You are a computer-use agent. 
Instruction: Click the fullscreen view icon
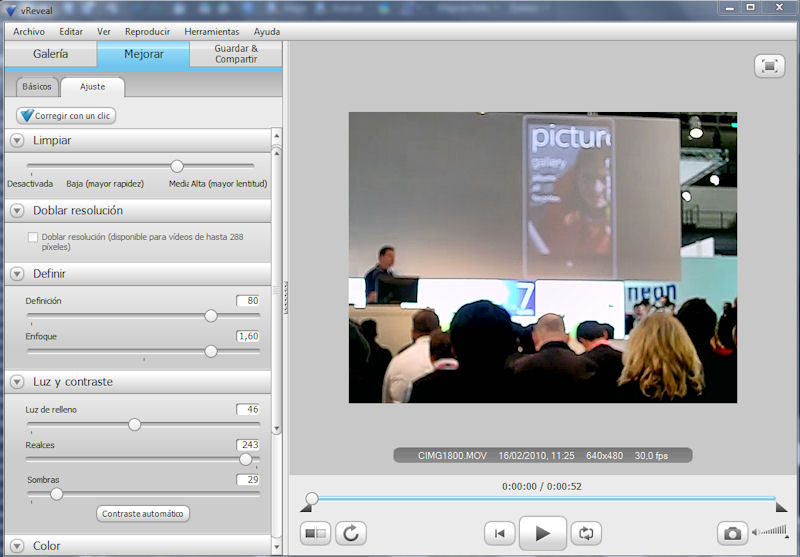pos(769,66)
